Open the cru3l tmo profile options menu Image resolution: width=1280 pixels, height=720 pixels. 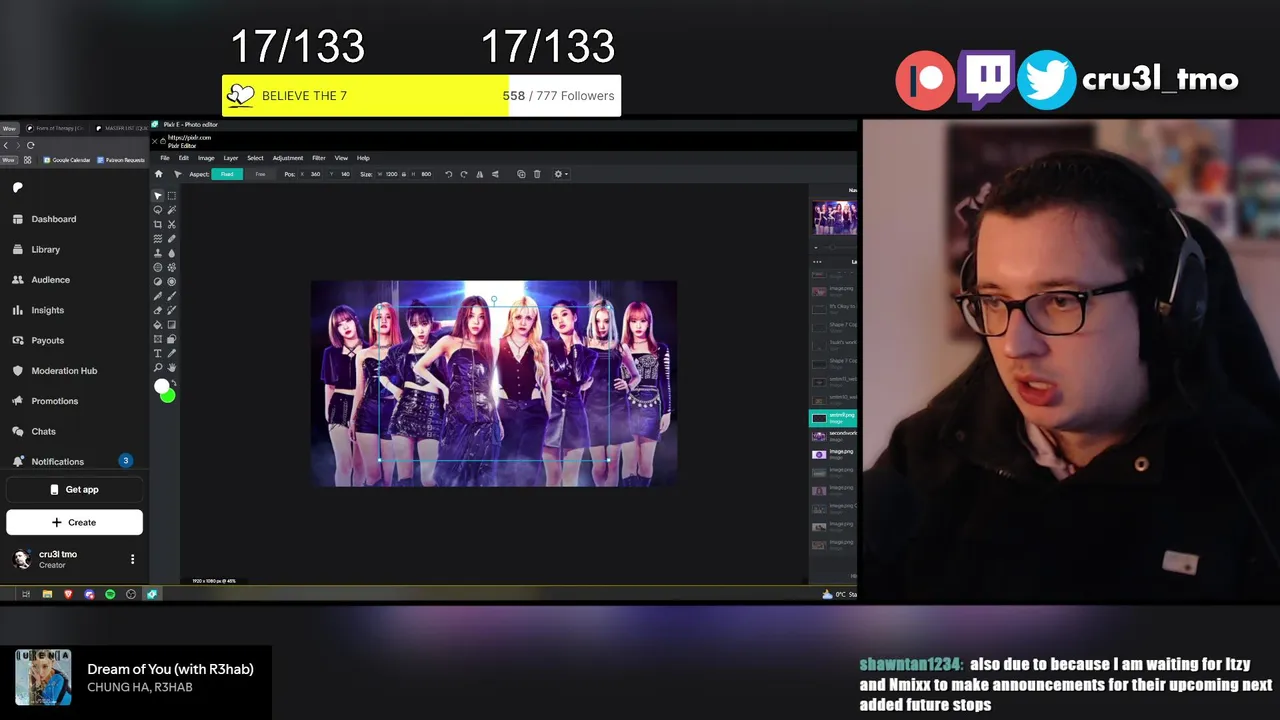coord(132,559)
